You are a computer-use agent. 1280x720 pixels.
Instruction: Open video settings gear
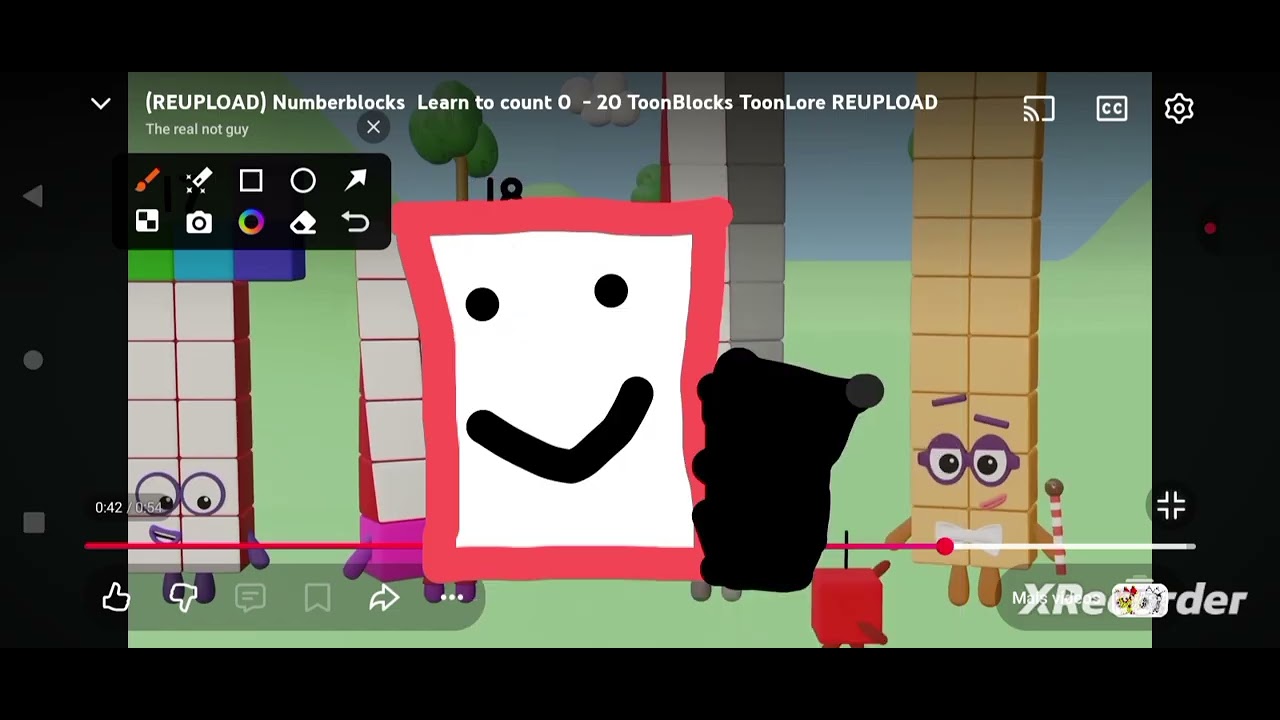(1179, 108)
